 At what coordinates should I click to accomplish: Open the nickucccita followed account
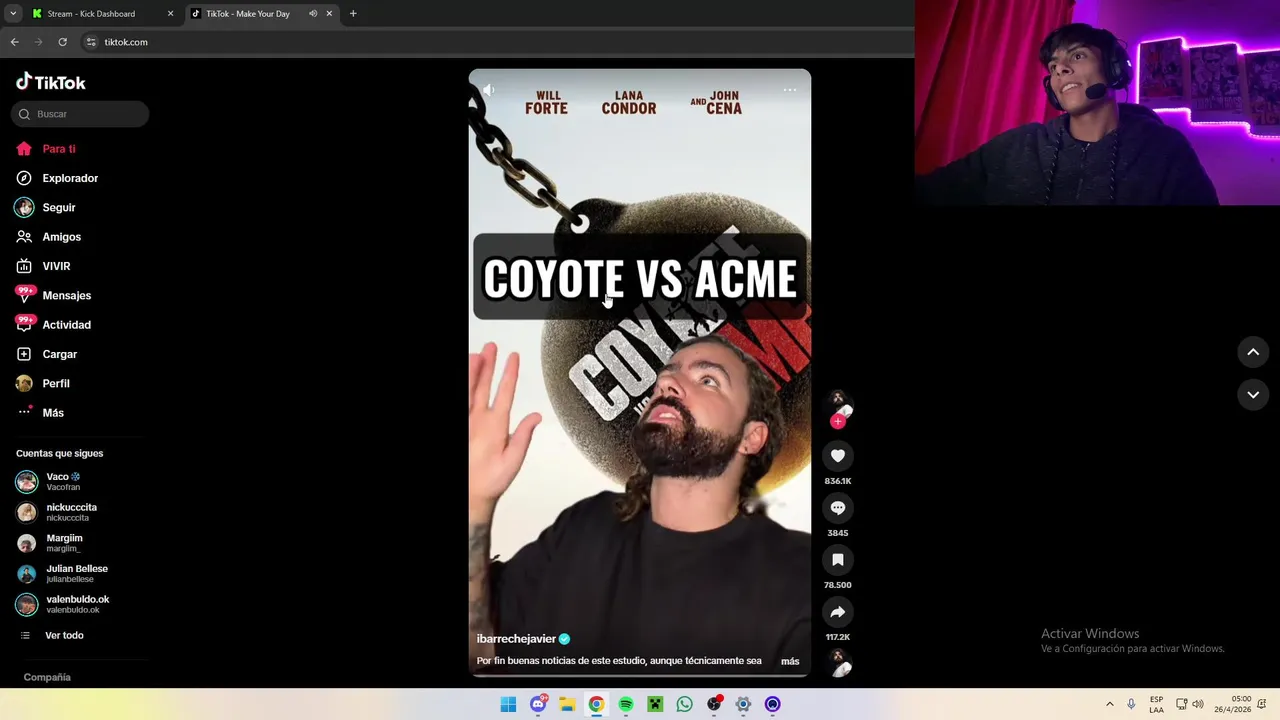pyautogui.click(x=57, y=512)
